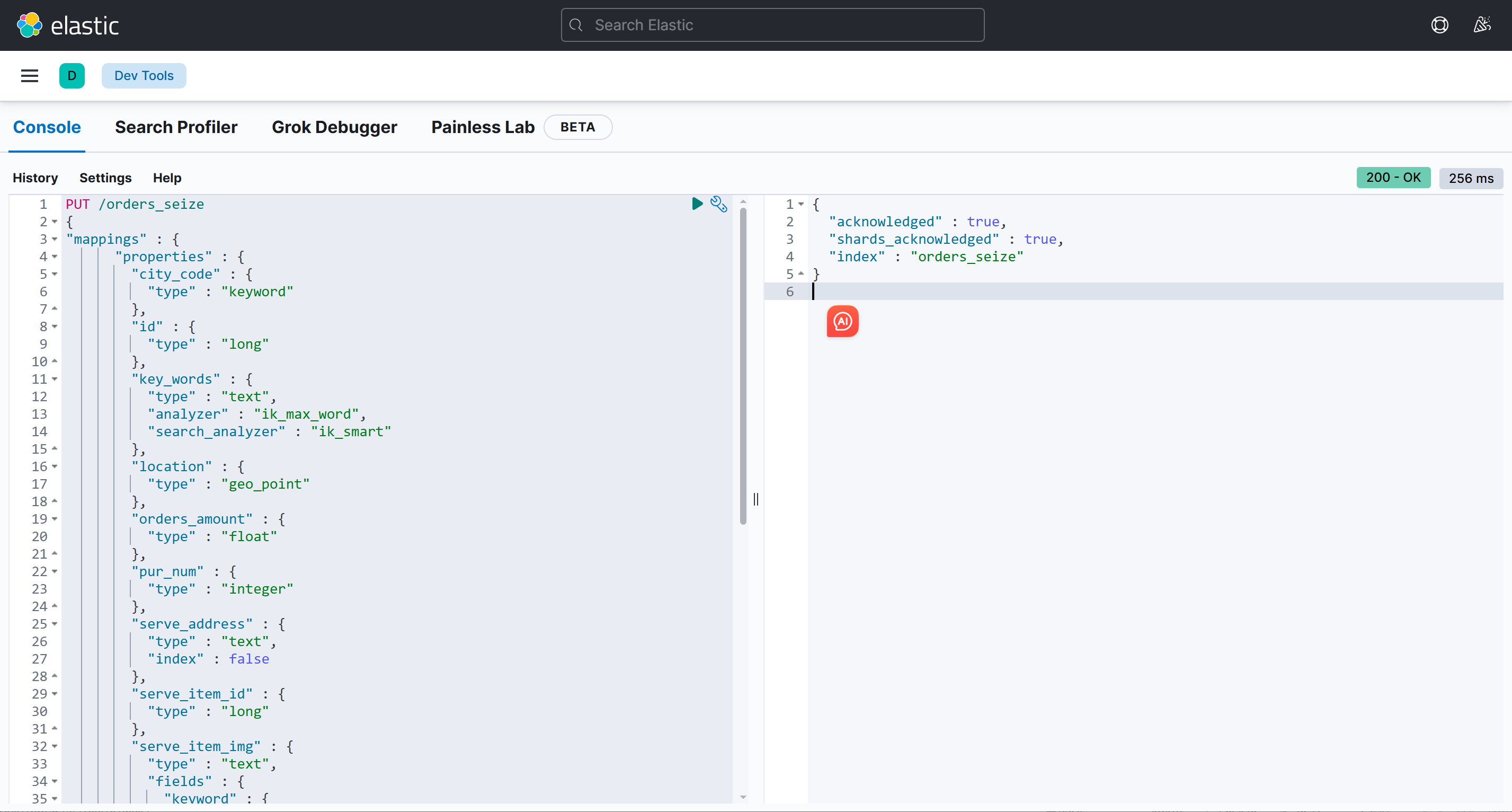Collapse the fields block fold on line 34
Image resolution: width=1512 pixels, height=812 pixels.
pyautogui.click(x=55, y=781)
